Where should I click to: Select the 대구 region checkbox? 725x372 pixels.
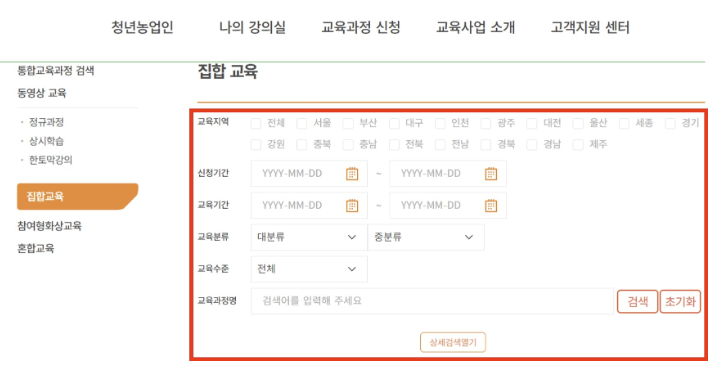pyautogui.click(x=394, y=123)
